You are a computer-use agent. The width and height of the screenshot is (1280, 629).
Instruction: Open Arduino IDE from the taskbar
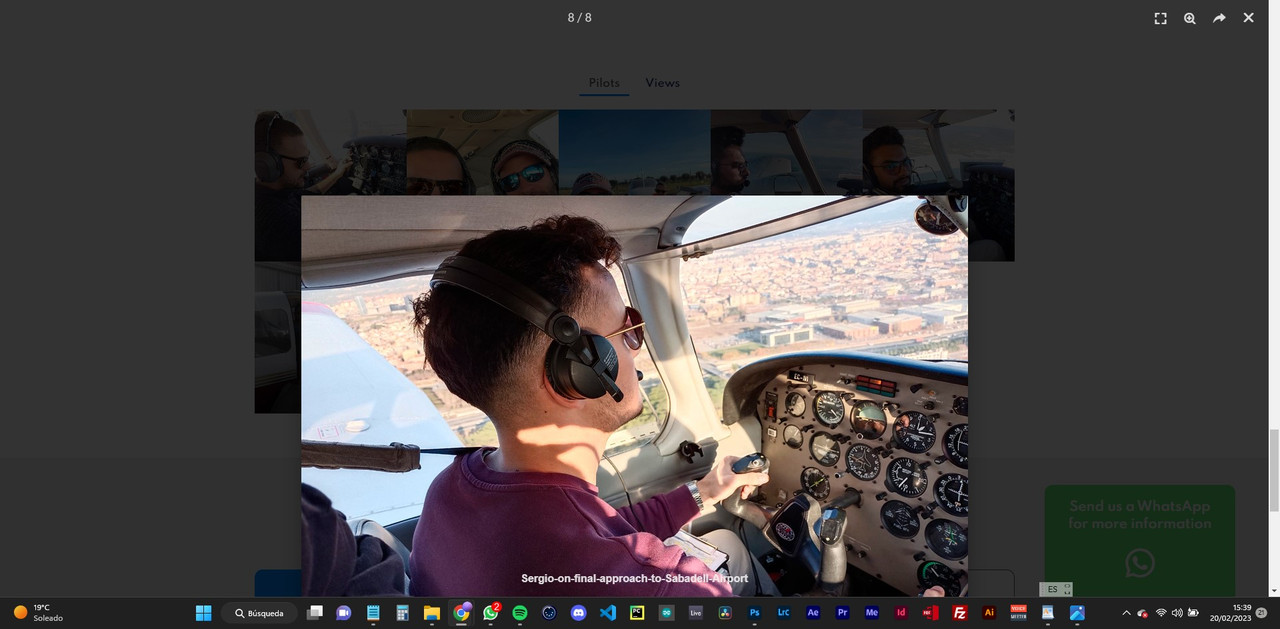(666, 613)
